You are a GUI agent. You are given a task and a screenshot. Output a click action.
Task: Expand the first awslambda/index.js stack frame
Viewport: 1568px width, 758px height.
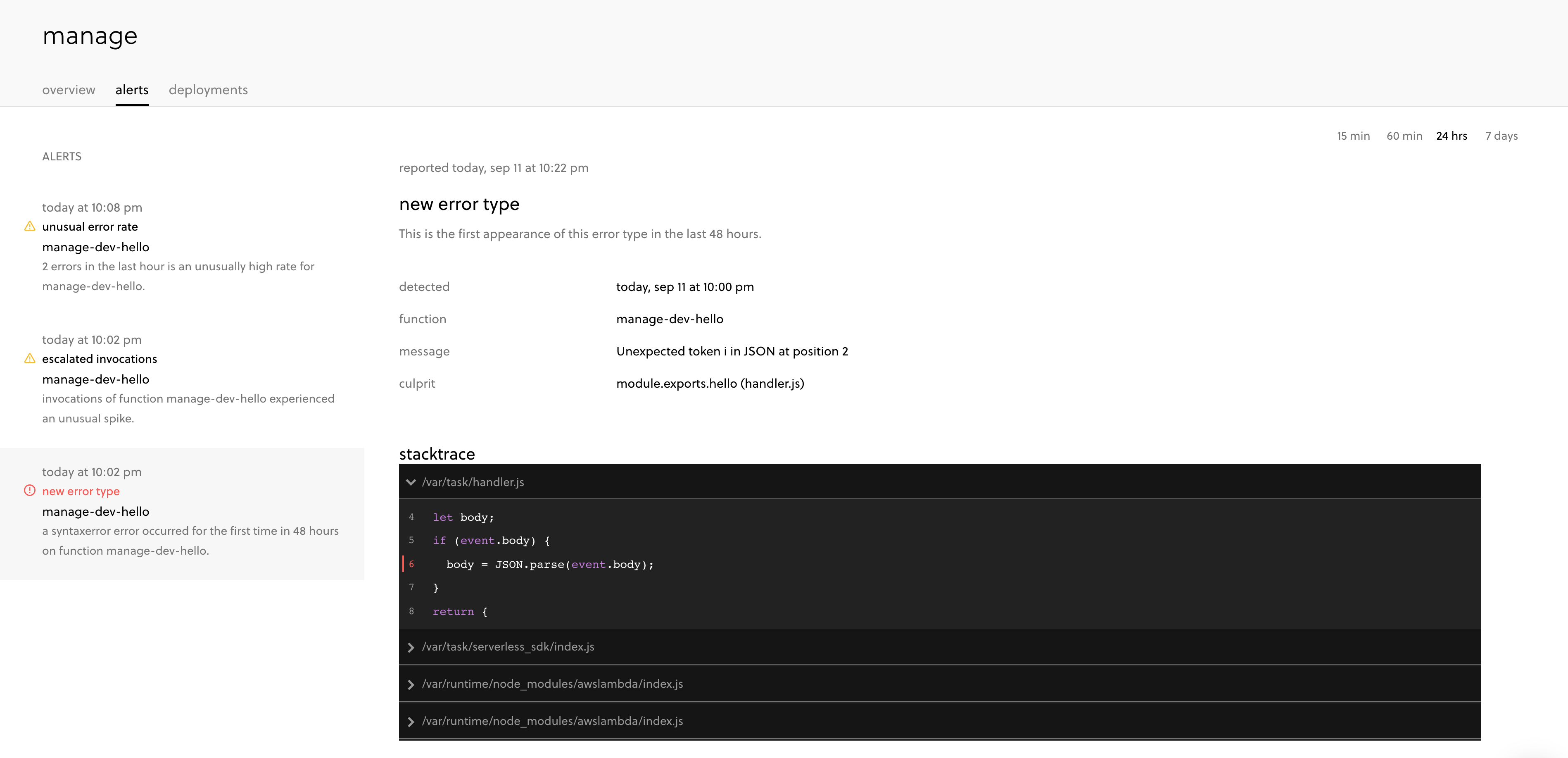tap(411, 684)
